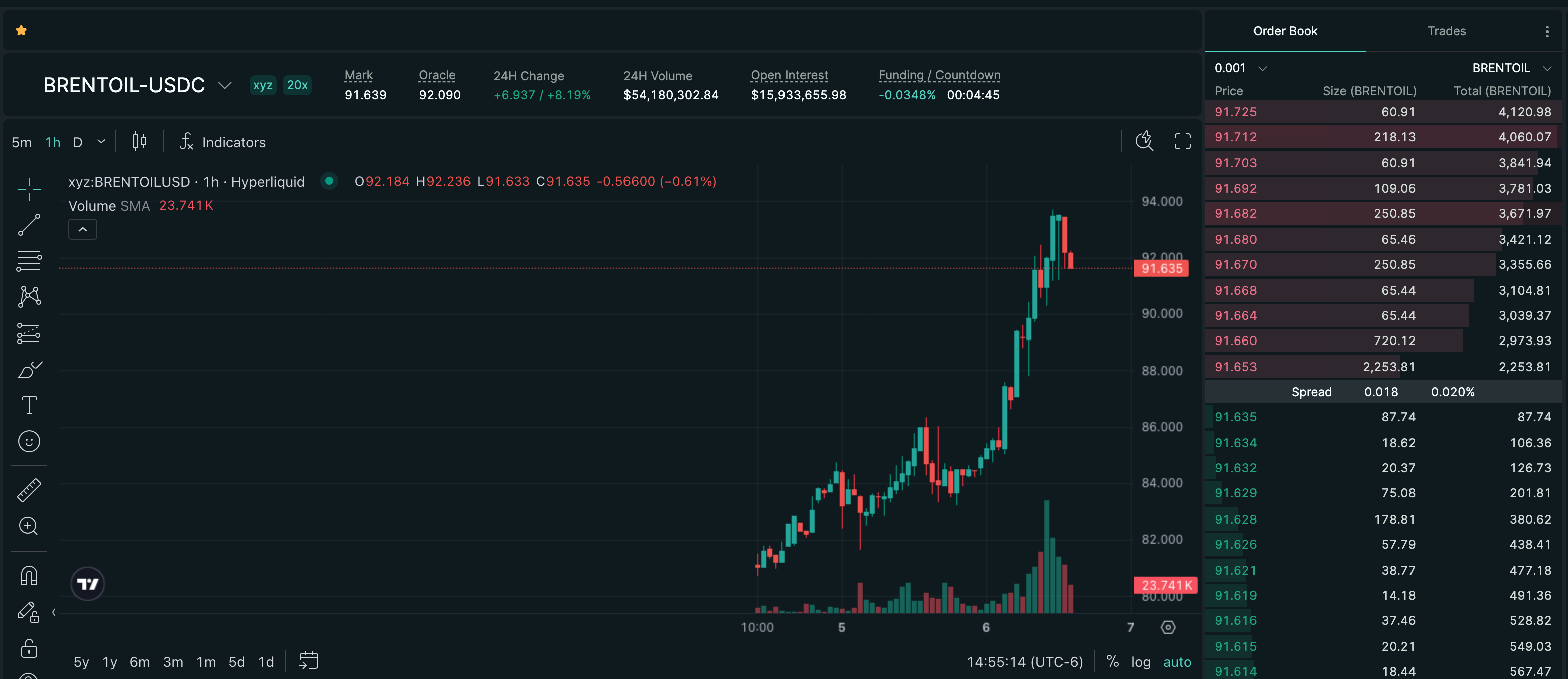Screen dimensions: 1568x679
Task: Toggle auto scale on price axis
Action: [x=1177, y=662]
